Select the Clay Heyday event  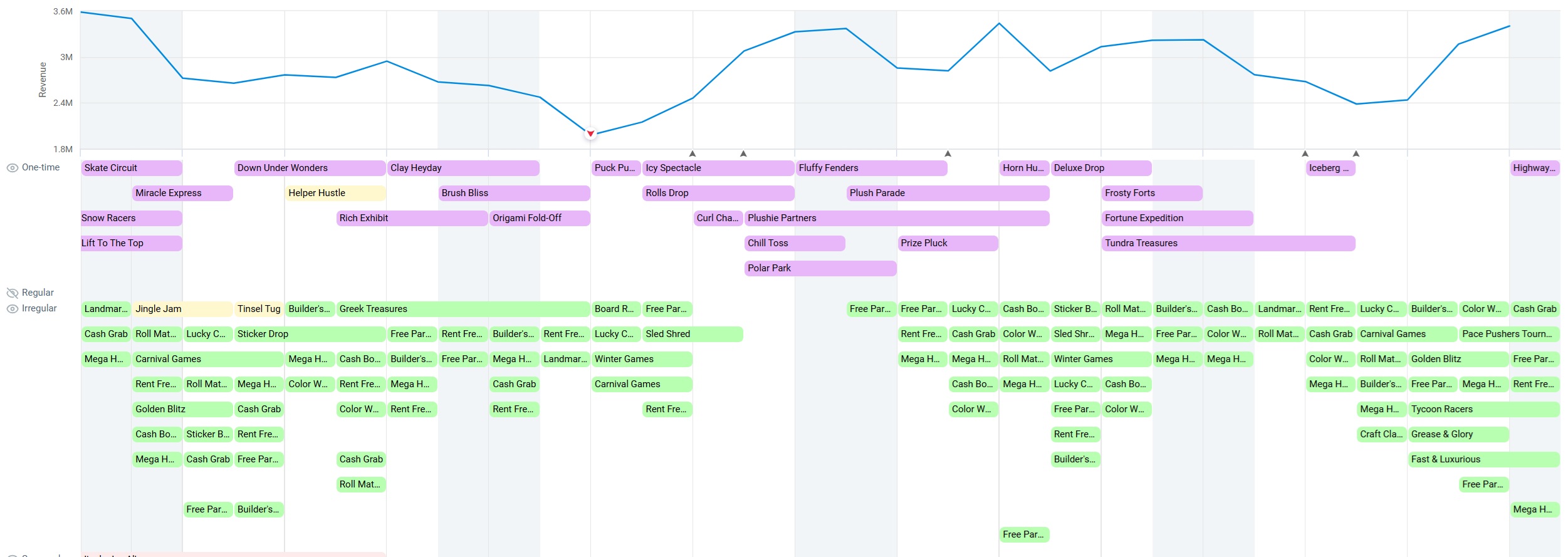[463, 168]
